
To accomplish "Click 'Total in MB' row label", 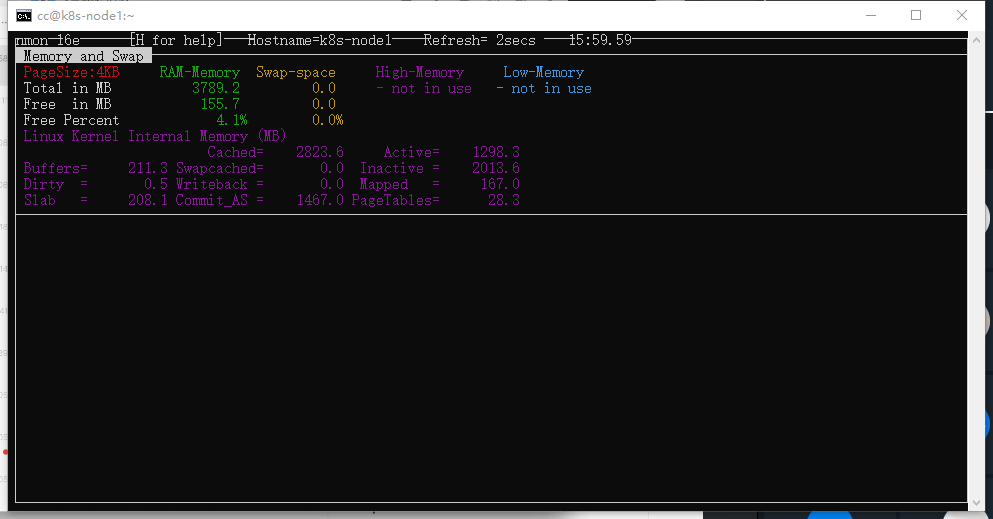I will tap(67, 88).
